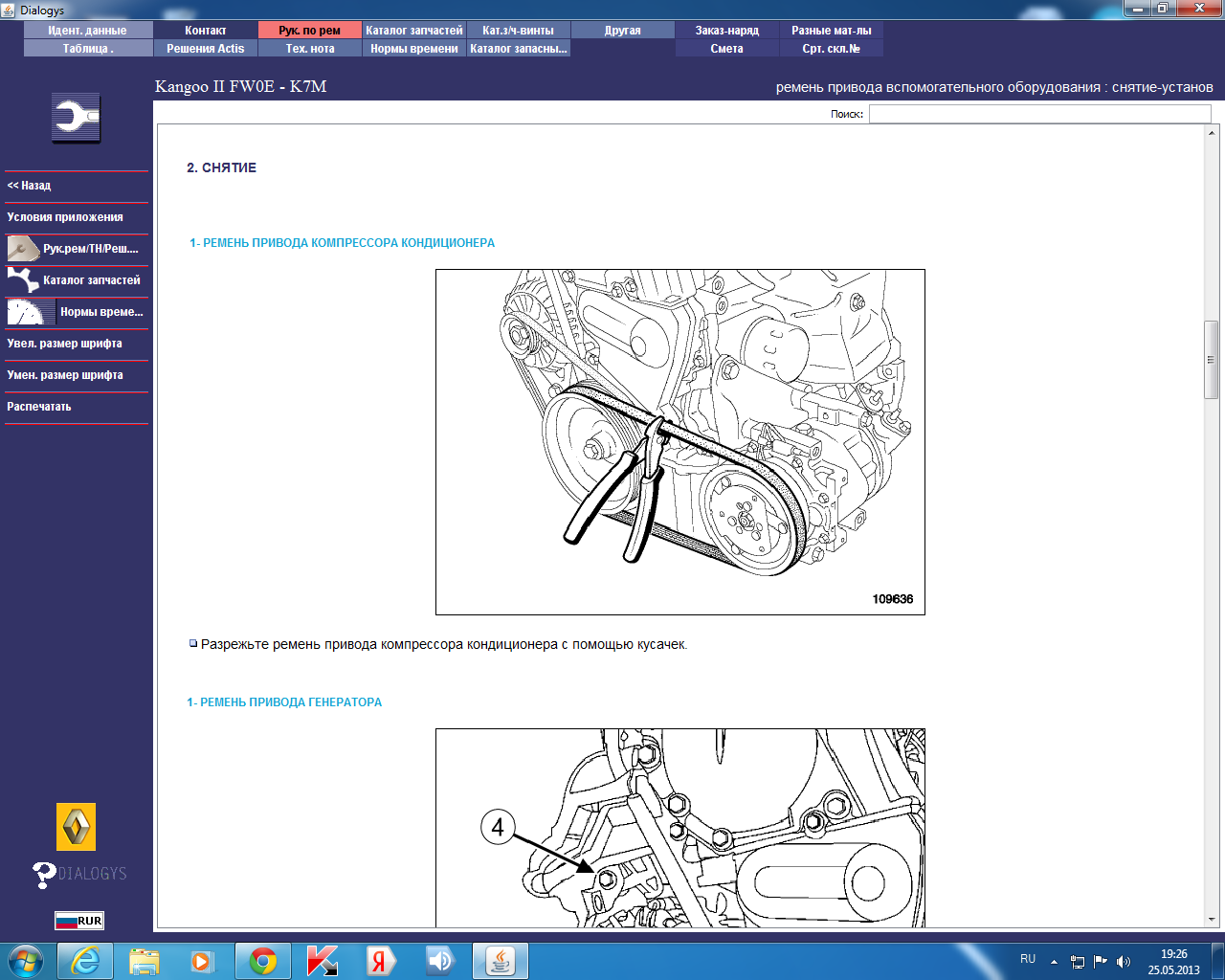This screenshot has width=1225, height=980.
Task: Open the speaker application on the taskbar
Action: (440, 961)
